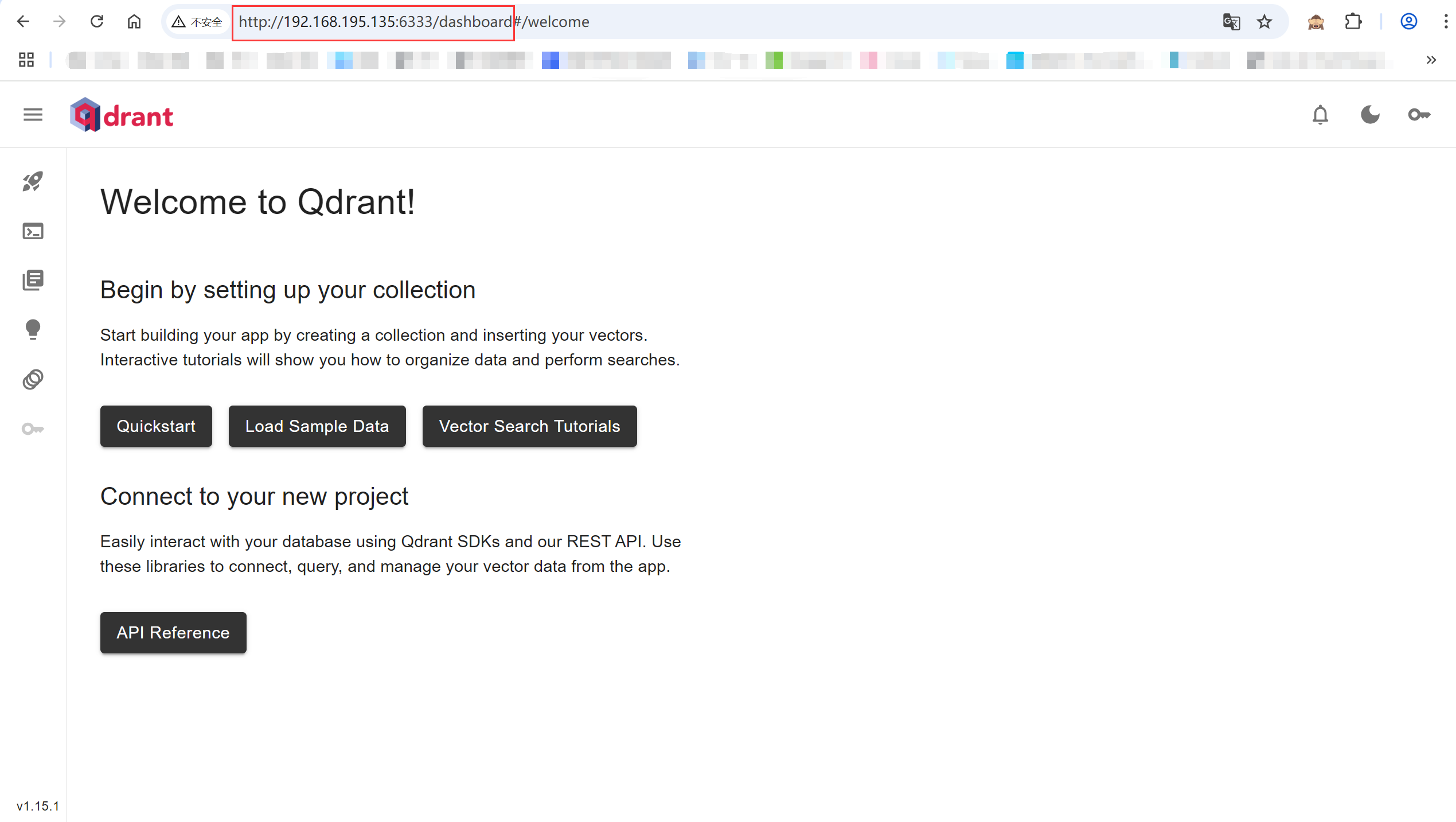Open the API Reference button

173,633
